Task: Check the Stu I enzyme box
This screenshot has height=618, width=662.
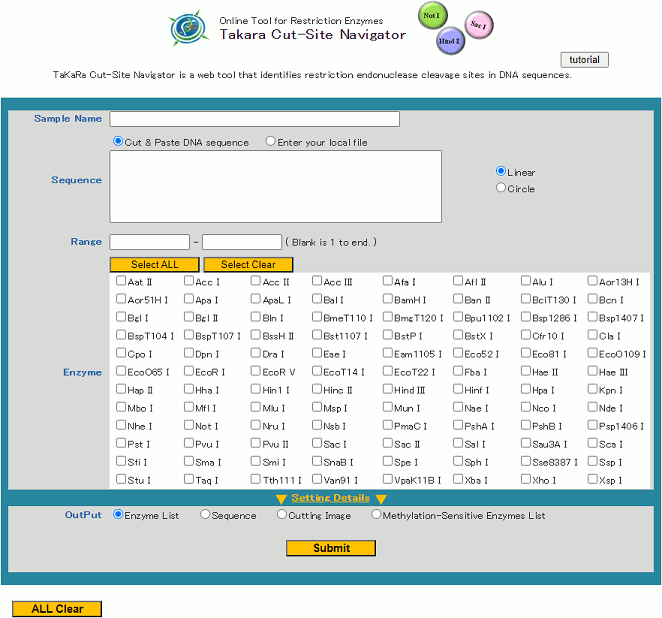Action: pyautogui.click(x=121, y=479)
